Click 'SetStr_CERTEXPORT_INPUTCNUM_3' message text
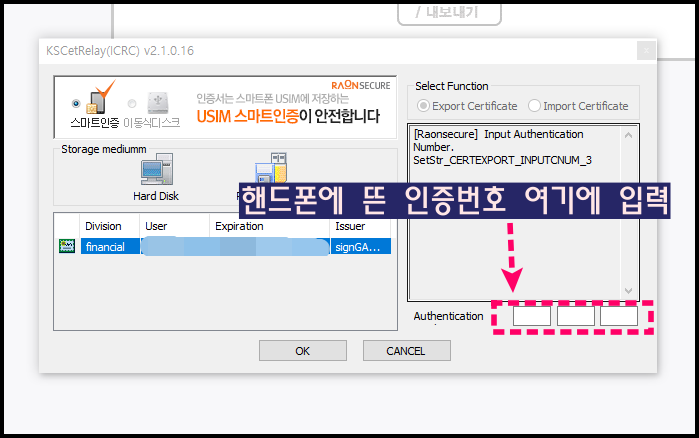 click(502, 160)
